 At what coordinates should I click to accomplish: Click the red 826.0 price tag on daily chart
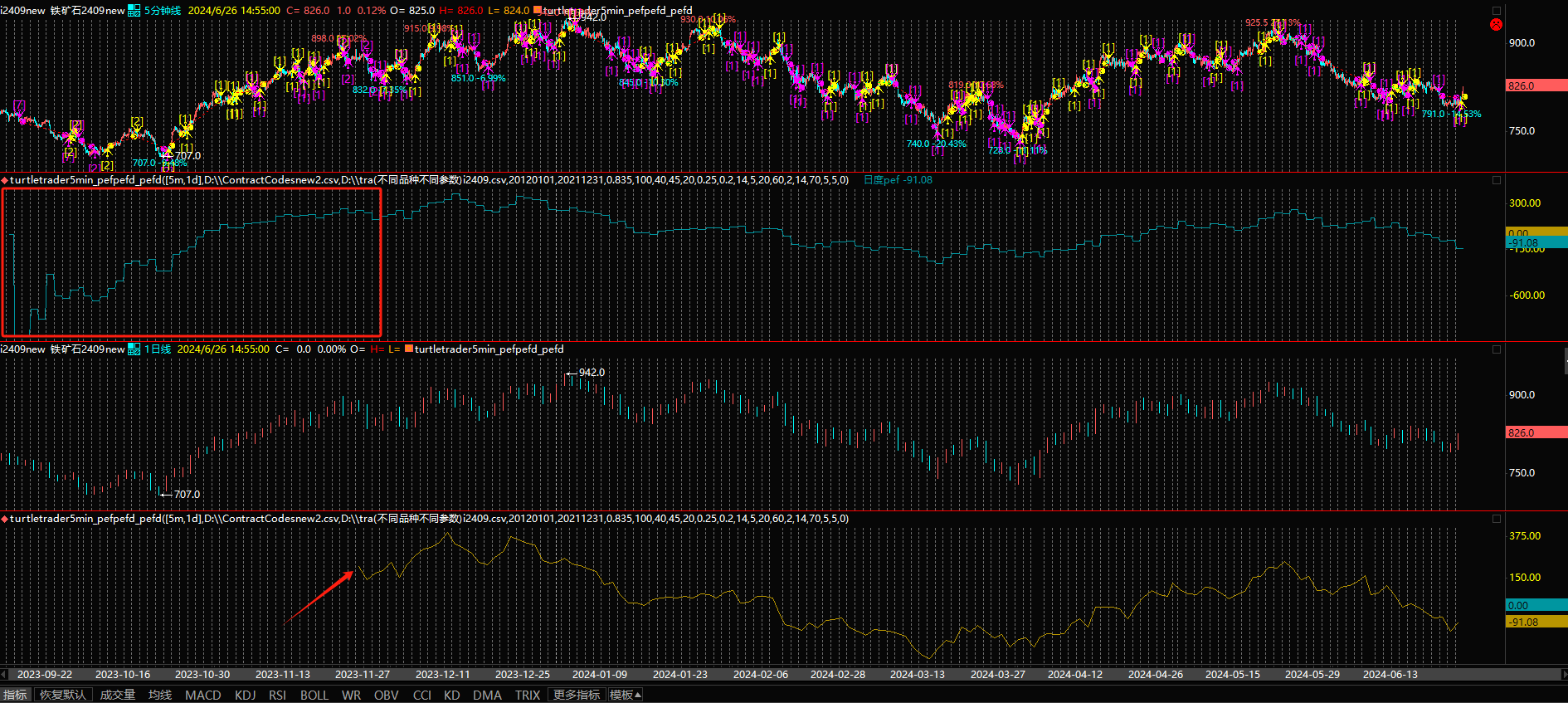[x=1536, y=432]
